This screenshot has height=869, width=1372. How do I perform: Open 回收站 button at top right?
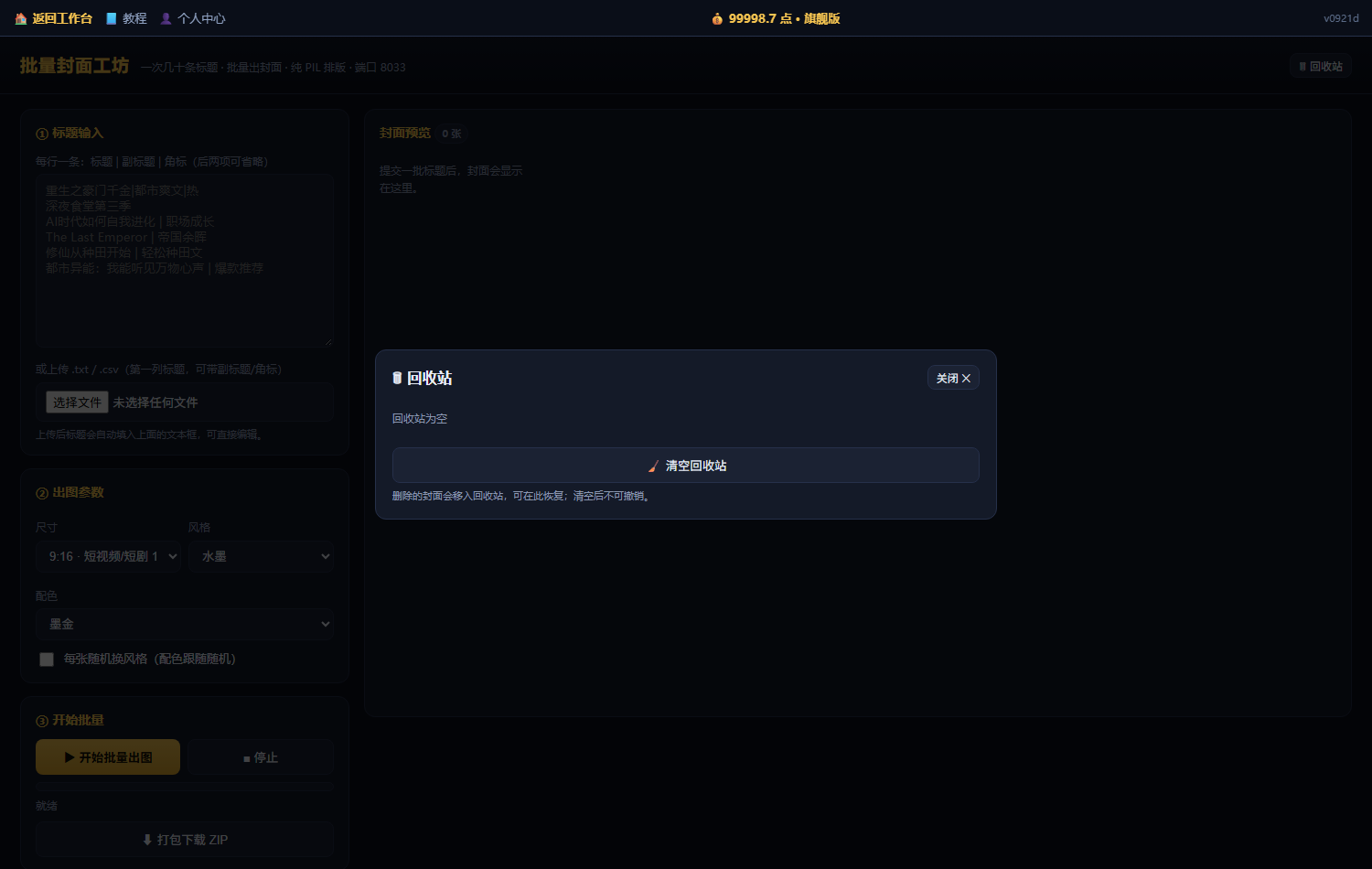tap(1321, 66)
